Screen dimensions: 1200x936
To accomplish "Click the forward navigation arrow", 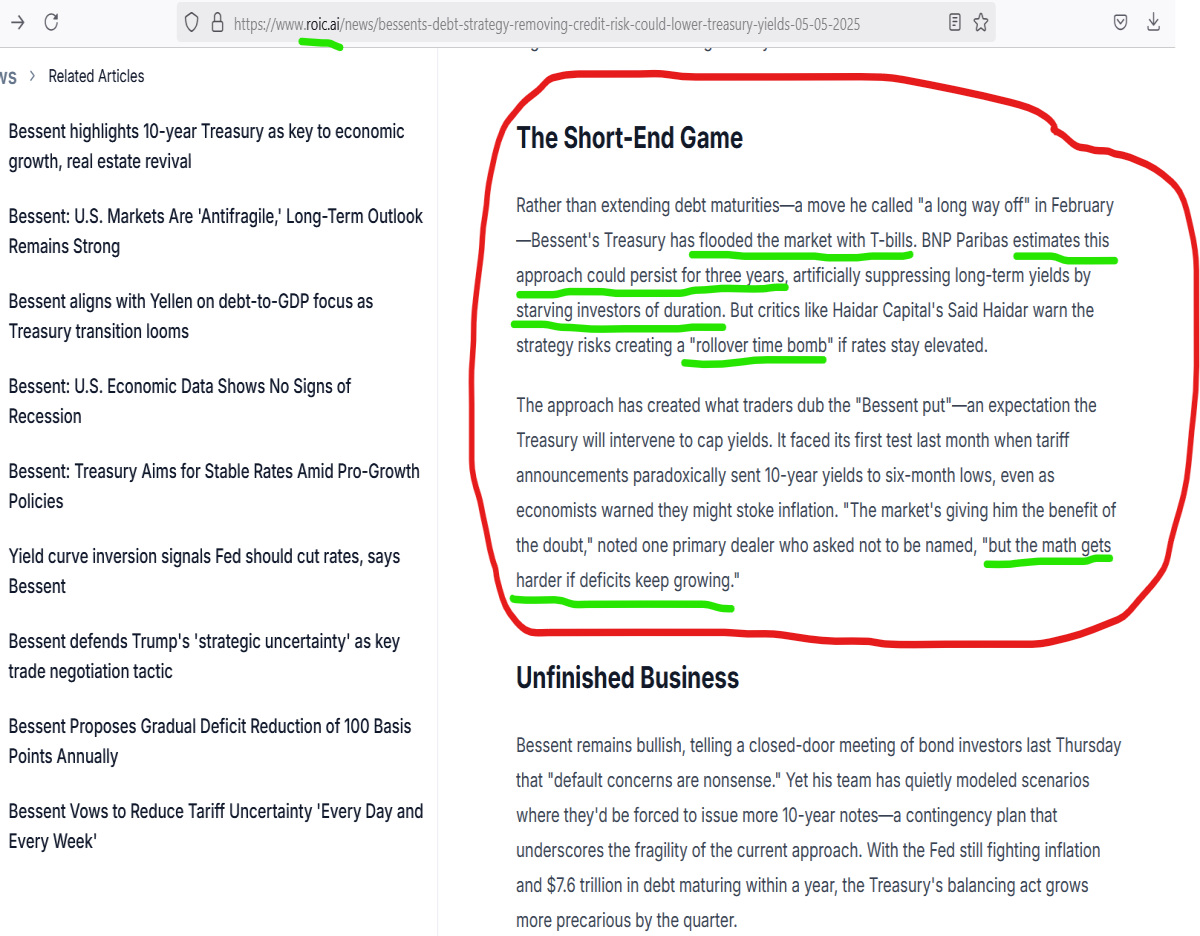I will click(17, 22).
